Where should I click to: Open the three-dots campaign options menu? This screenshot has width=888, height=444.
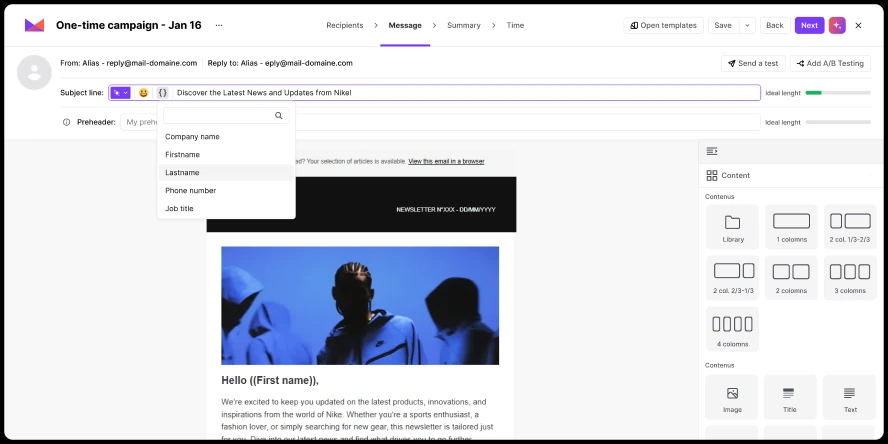219,25
